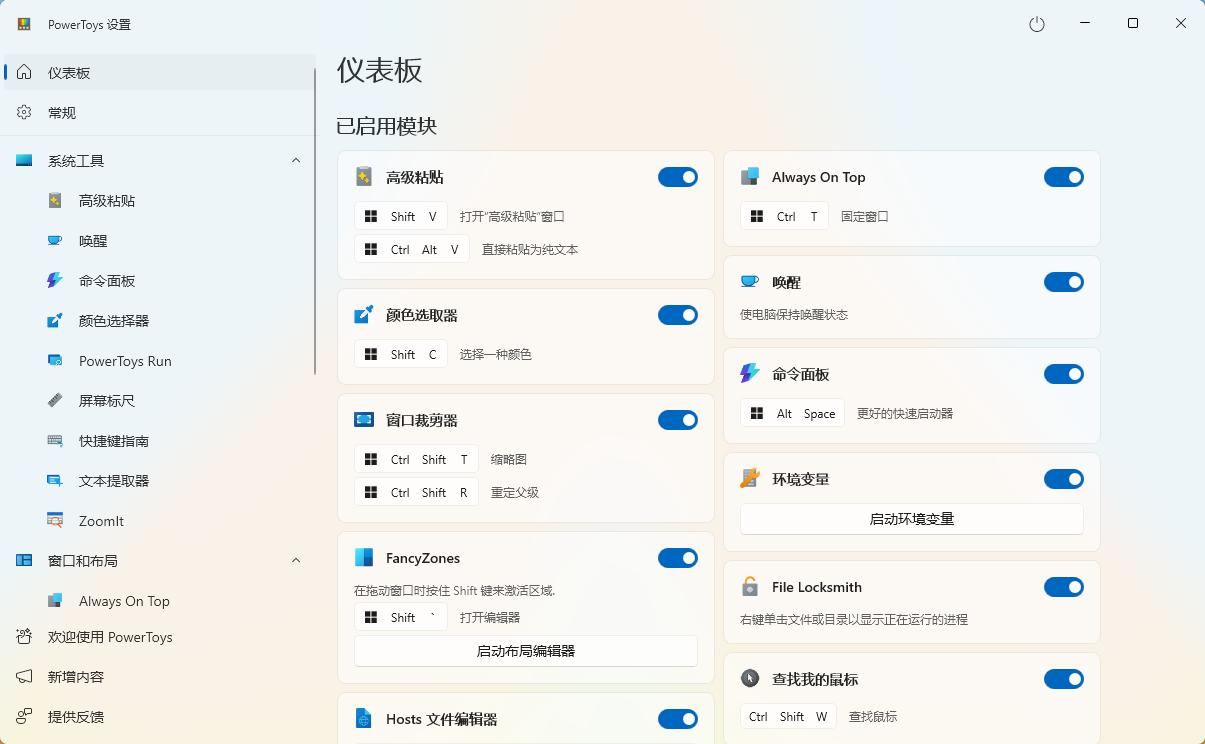Collapse the 窗口和布局 group chevron
This screenshot has height=744, width=1205.
296,561
